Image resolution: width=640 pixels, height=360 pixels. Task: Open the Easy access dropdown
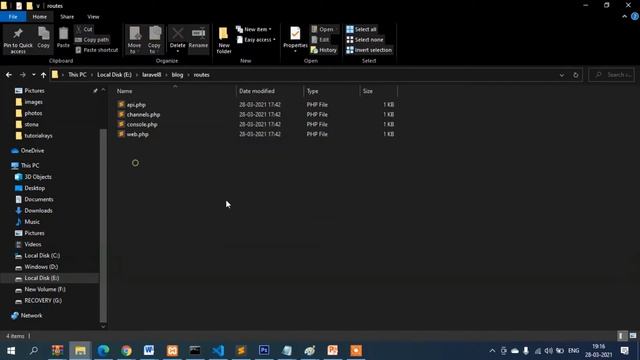[x=256, y=40]
